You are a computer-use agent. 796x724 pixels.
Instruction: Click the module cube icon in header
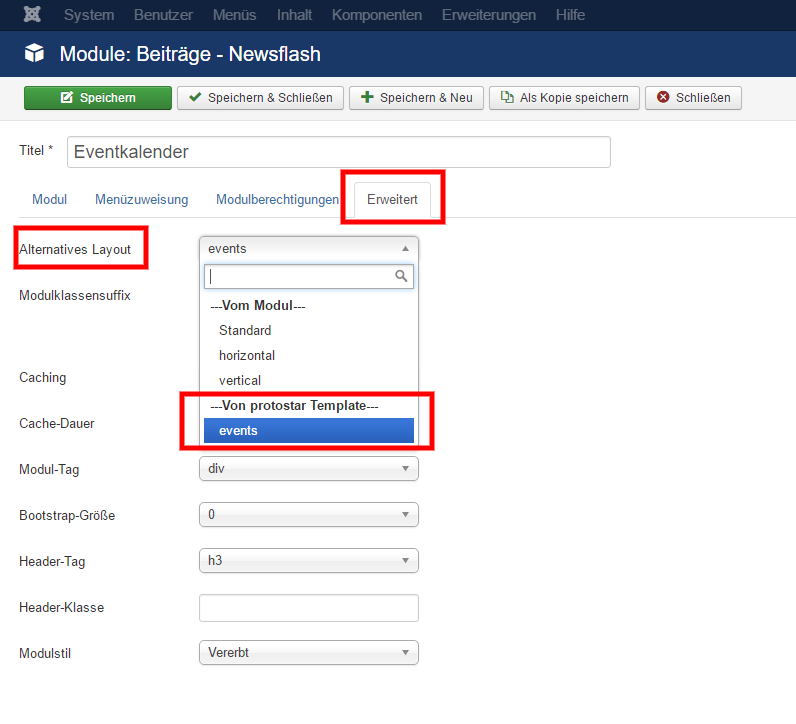click(x=34, y=53)
